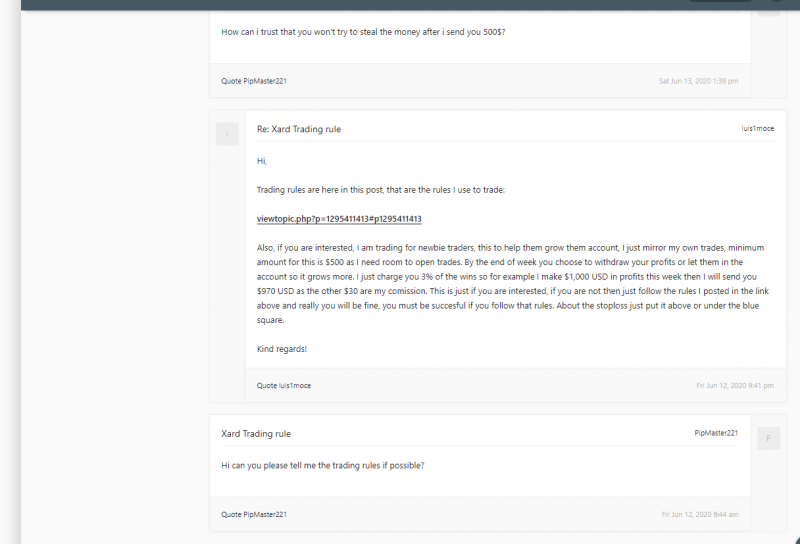Click the 'Re: Xard Trading rule' post title
This screenshot has width=800, height=544.
coord(299,129)
